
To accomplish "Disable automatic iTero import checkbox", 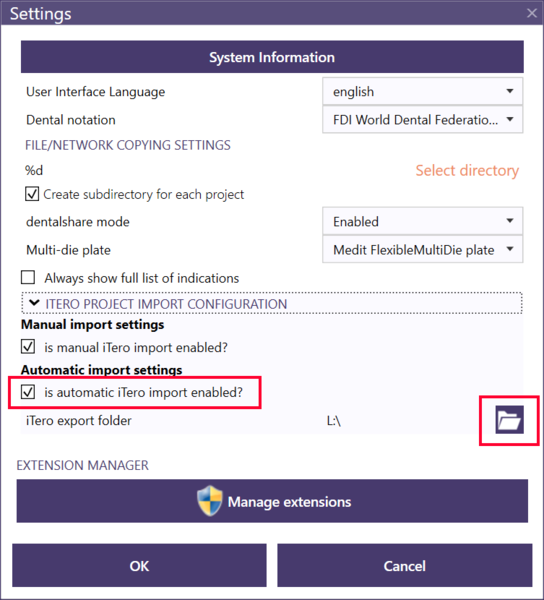I will [28, 392].
